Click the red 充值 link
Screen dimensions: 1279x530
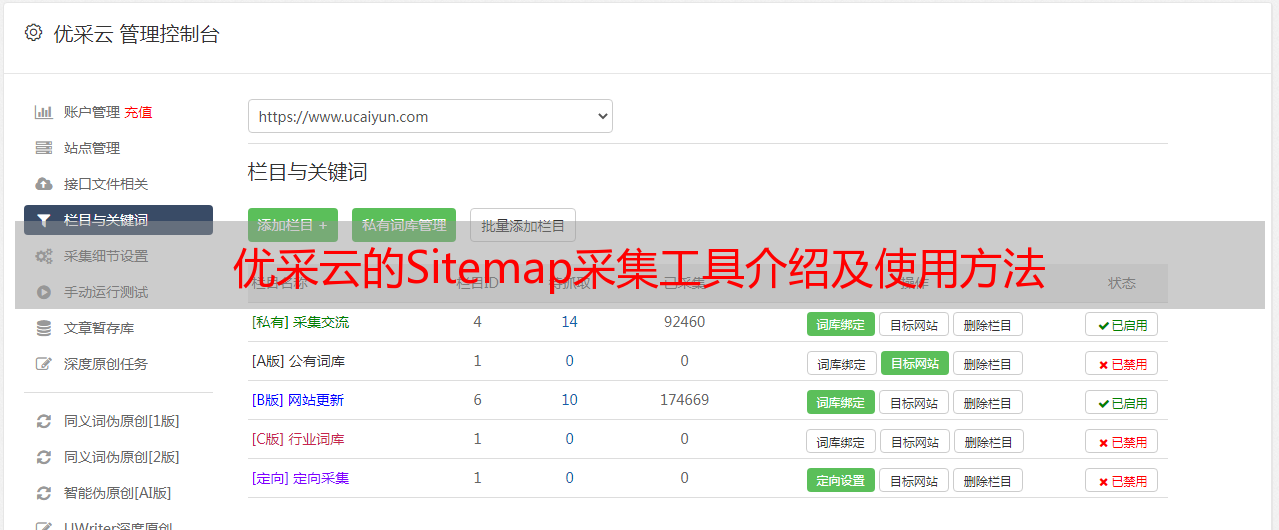(x=138, y=112)
